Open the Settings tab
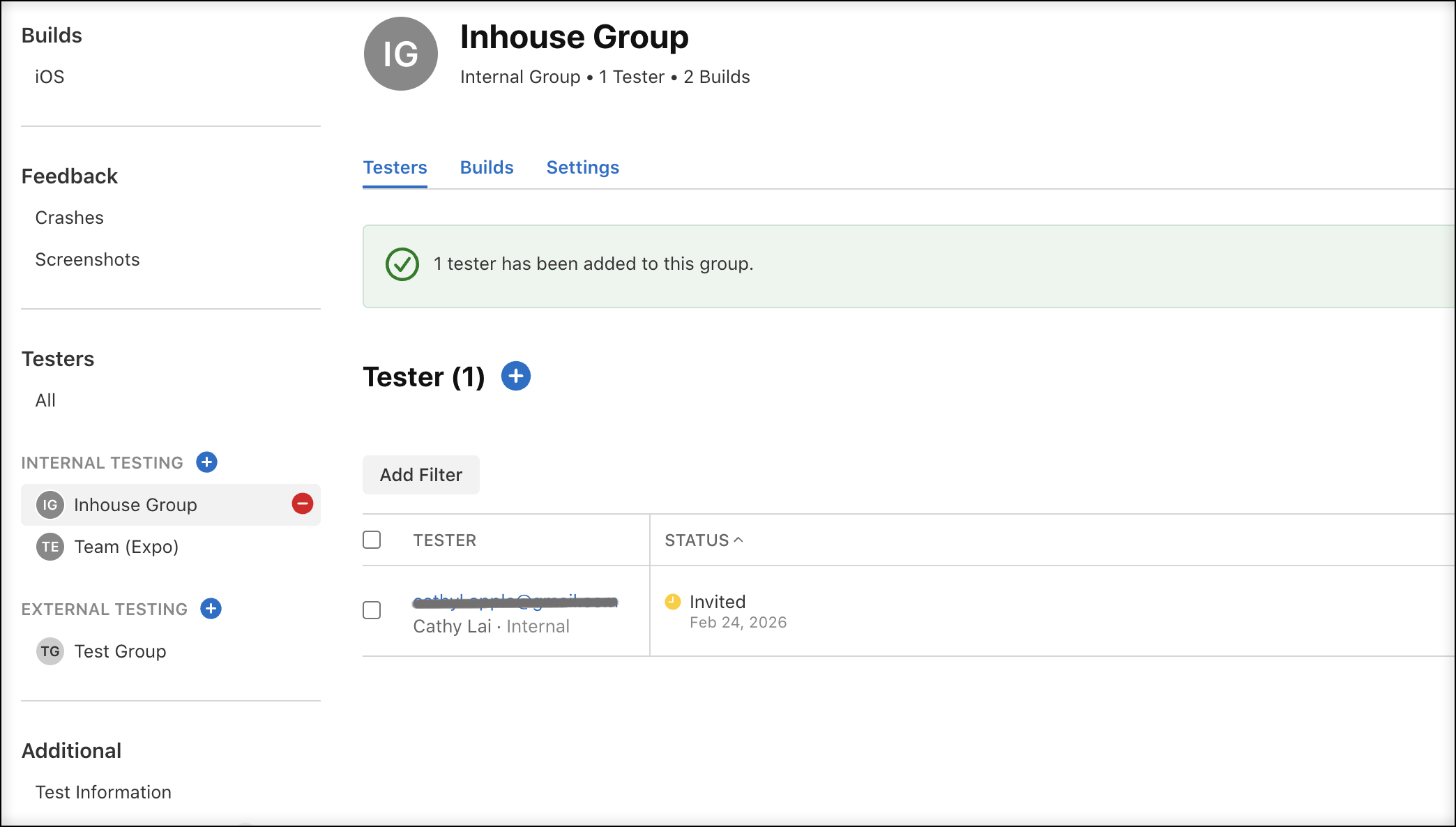Screen dimensions: 1456x827 [582, 167]
